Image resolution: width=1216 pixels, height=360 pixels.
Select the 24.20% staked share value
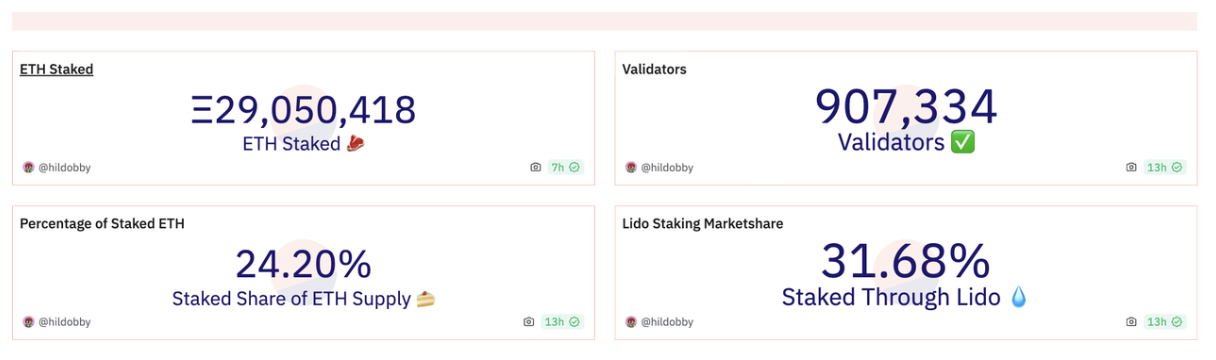303,264
